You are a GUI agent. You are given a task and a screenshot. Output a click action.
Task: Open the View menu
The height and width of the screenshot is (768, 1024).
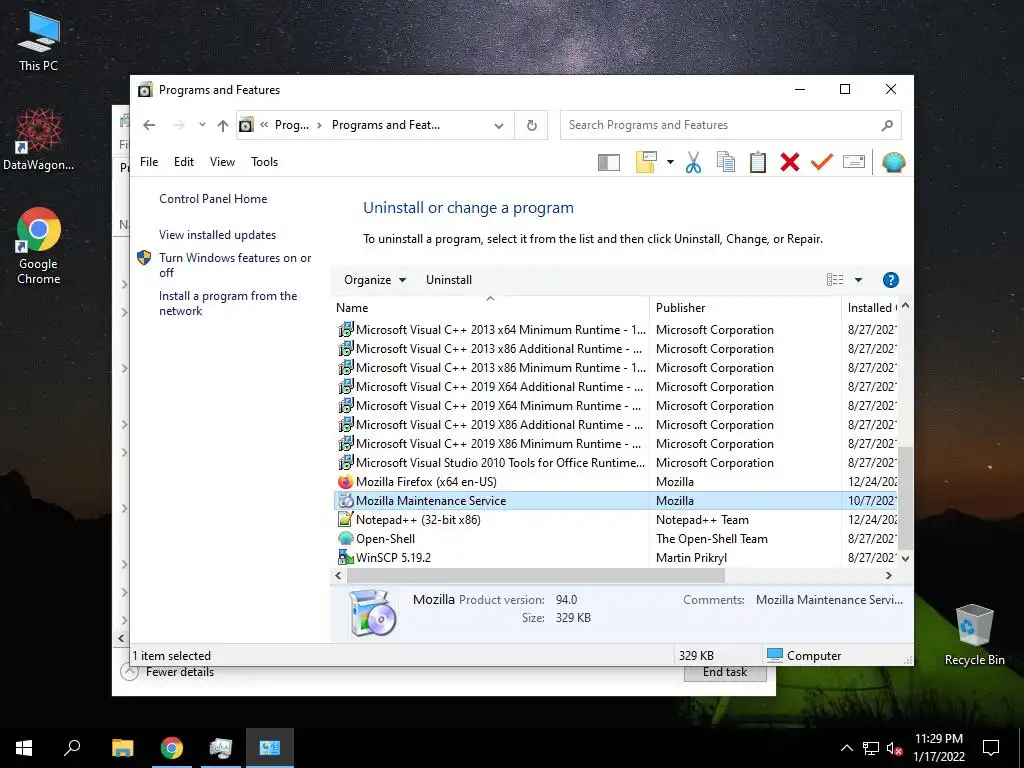222,162
